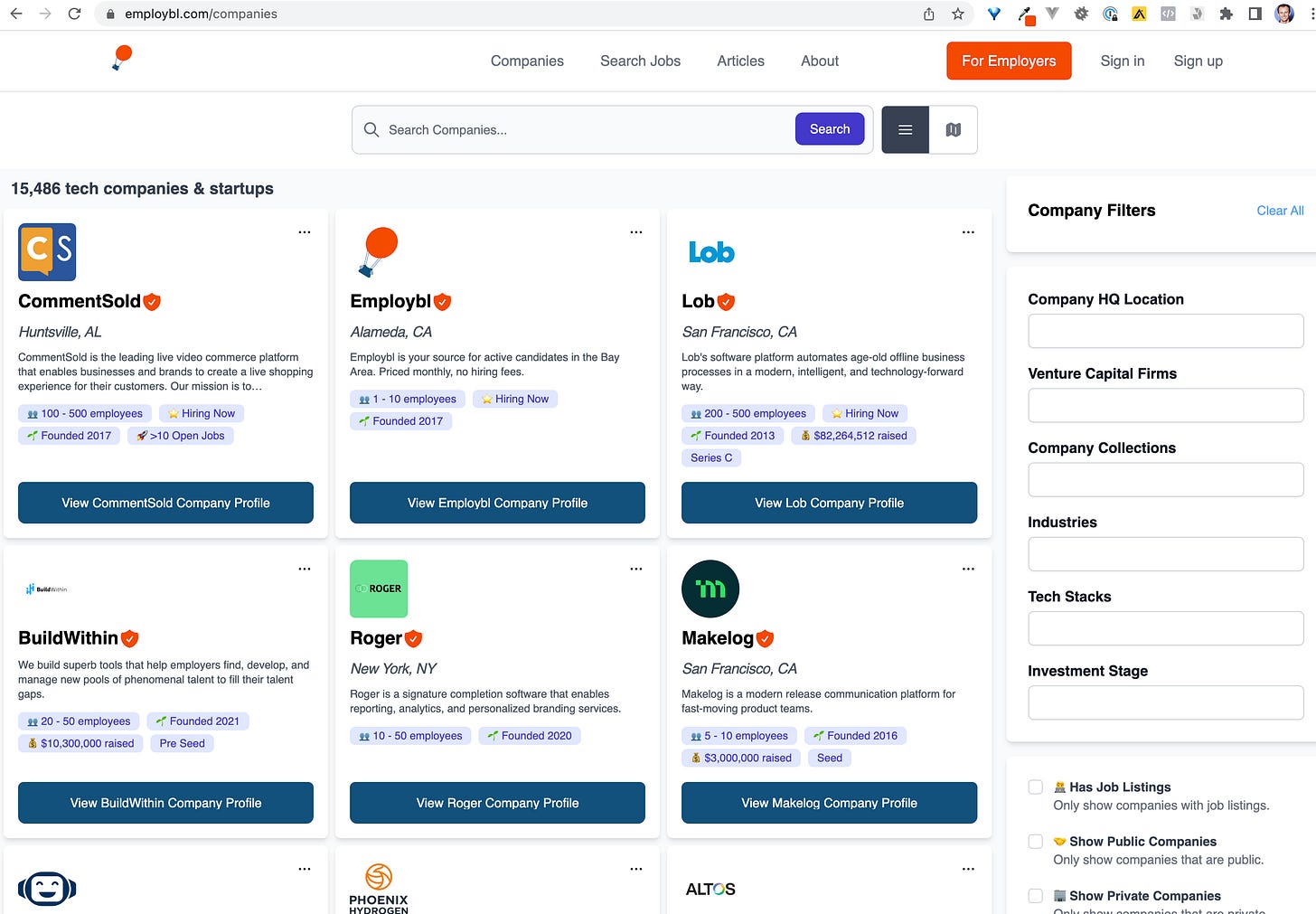Click the Roger green logo
The height and width of the screenshot is (914, 1316).
coord(379,589)
